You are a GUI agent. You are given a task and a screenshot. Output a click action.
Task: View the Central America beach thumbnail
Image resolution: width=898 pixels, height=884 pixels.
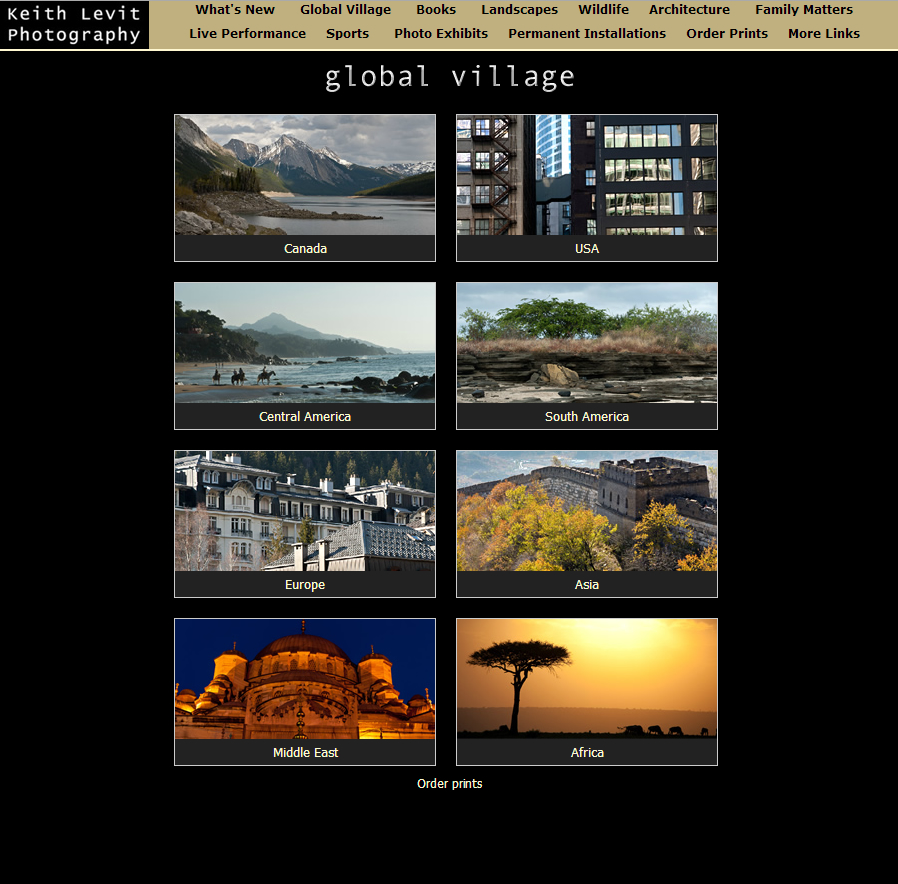(305, 343)
